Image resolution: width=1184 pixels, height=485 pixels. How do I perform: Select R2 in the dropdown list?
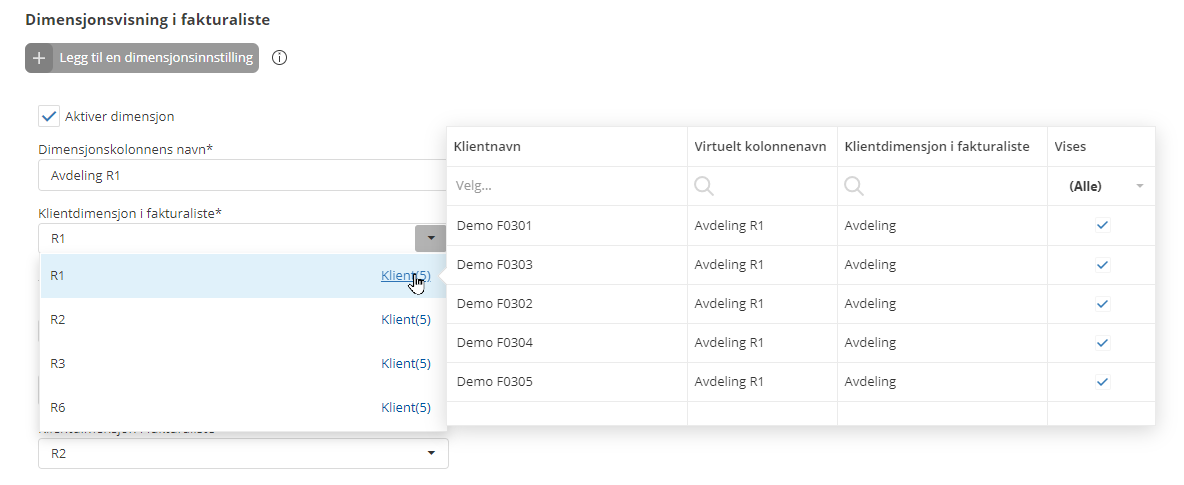[x=58, y=320]
